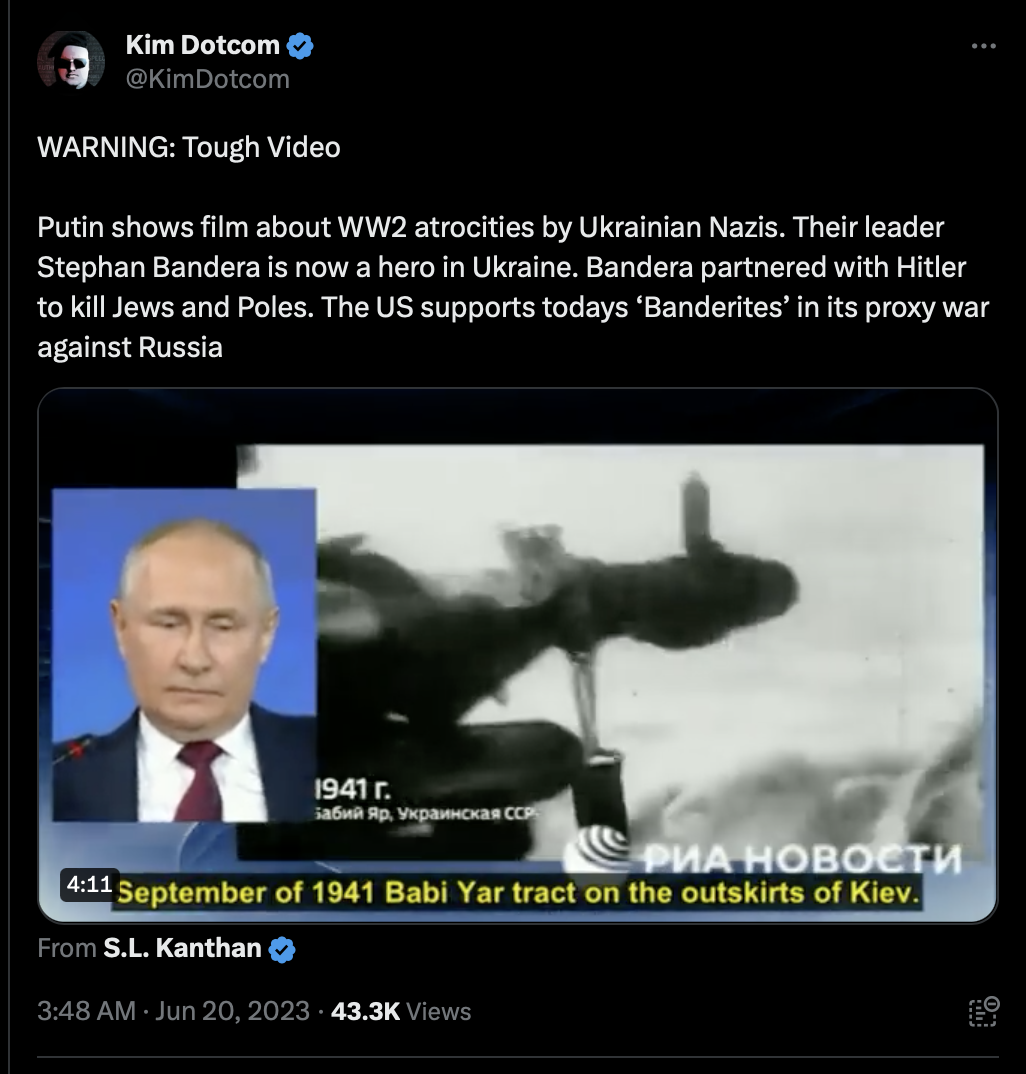The width and height of the screenshot is (1026, 1074).
Task: Click the tweet paragraph mentioning Stephan Bandera
Action: (513, 287)
